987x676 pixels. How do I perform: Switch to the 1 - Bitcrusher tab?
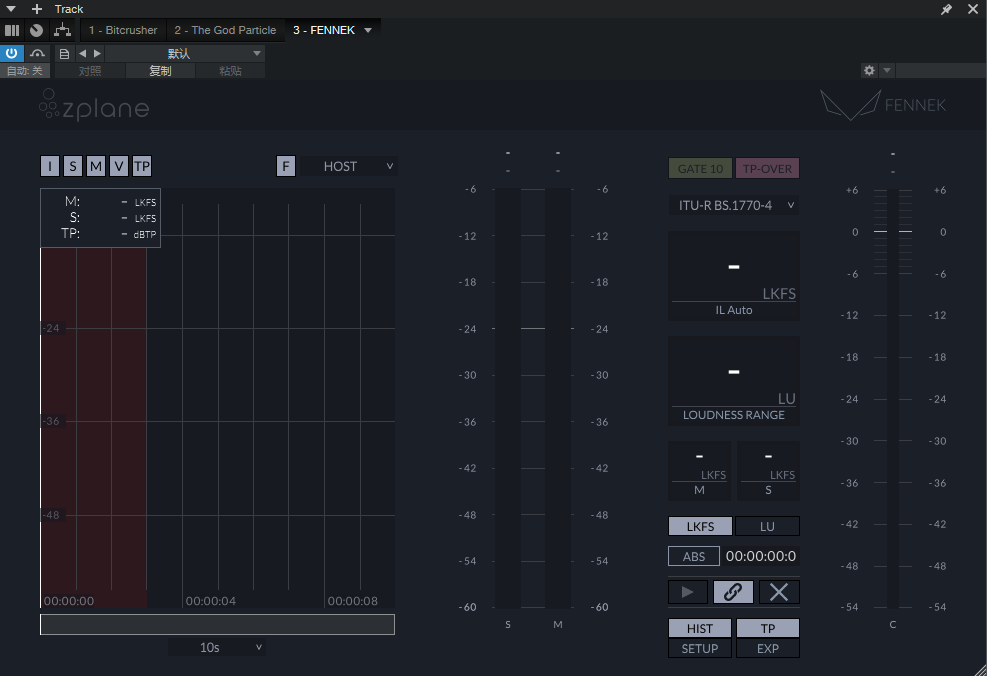(123, 30)
